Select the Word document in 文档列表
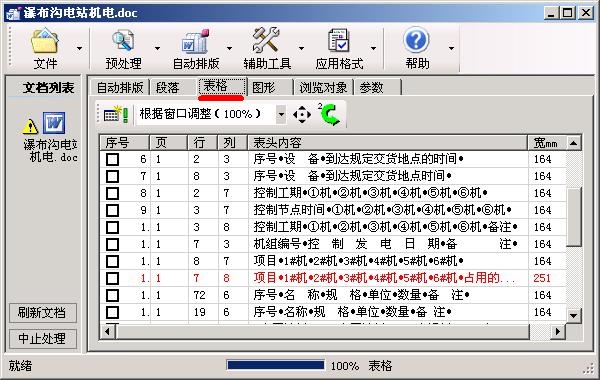Image resolution: width=600 pixels, height=380 pixels. click(54, 122)
